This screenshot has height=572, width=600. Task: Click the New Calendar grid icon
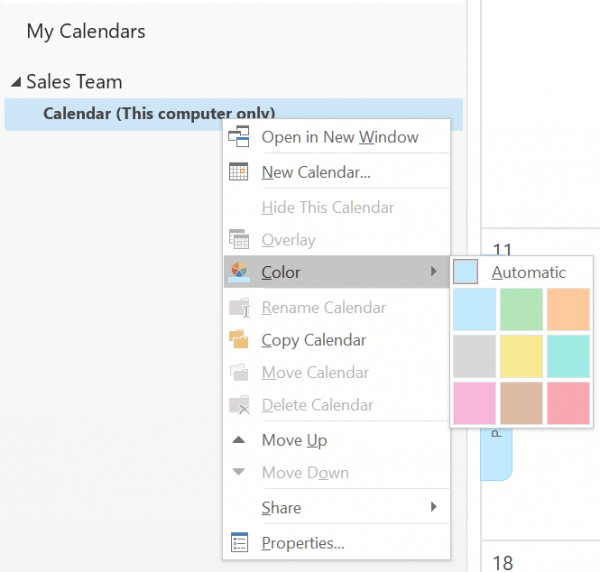coord(238,171)
